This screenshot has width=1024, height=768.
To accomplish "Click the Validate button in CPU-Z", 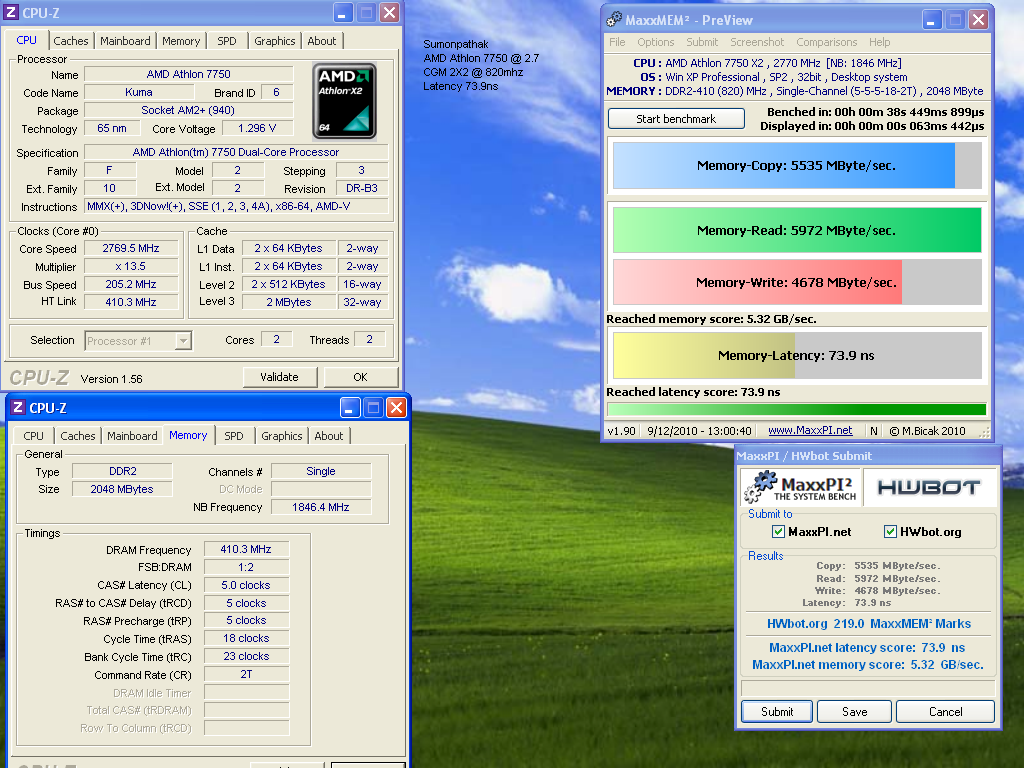I will point(280,377).
